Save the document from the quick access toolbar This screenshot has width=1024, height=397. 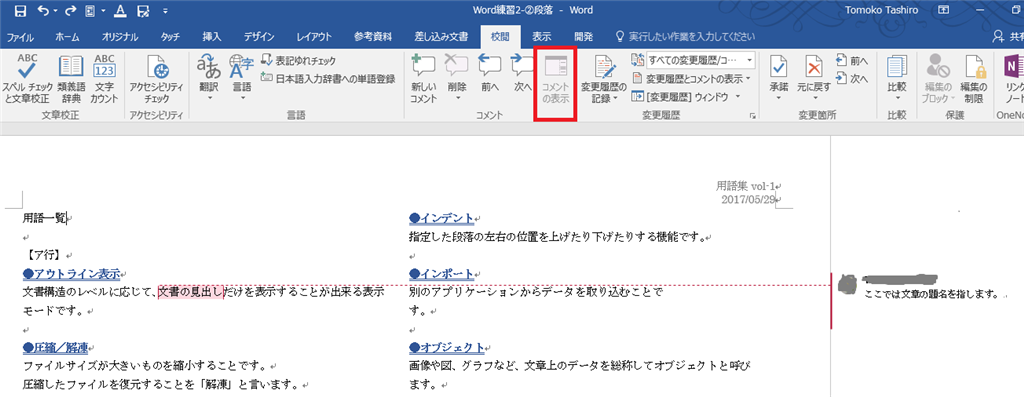point(20,11)
